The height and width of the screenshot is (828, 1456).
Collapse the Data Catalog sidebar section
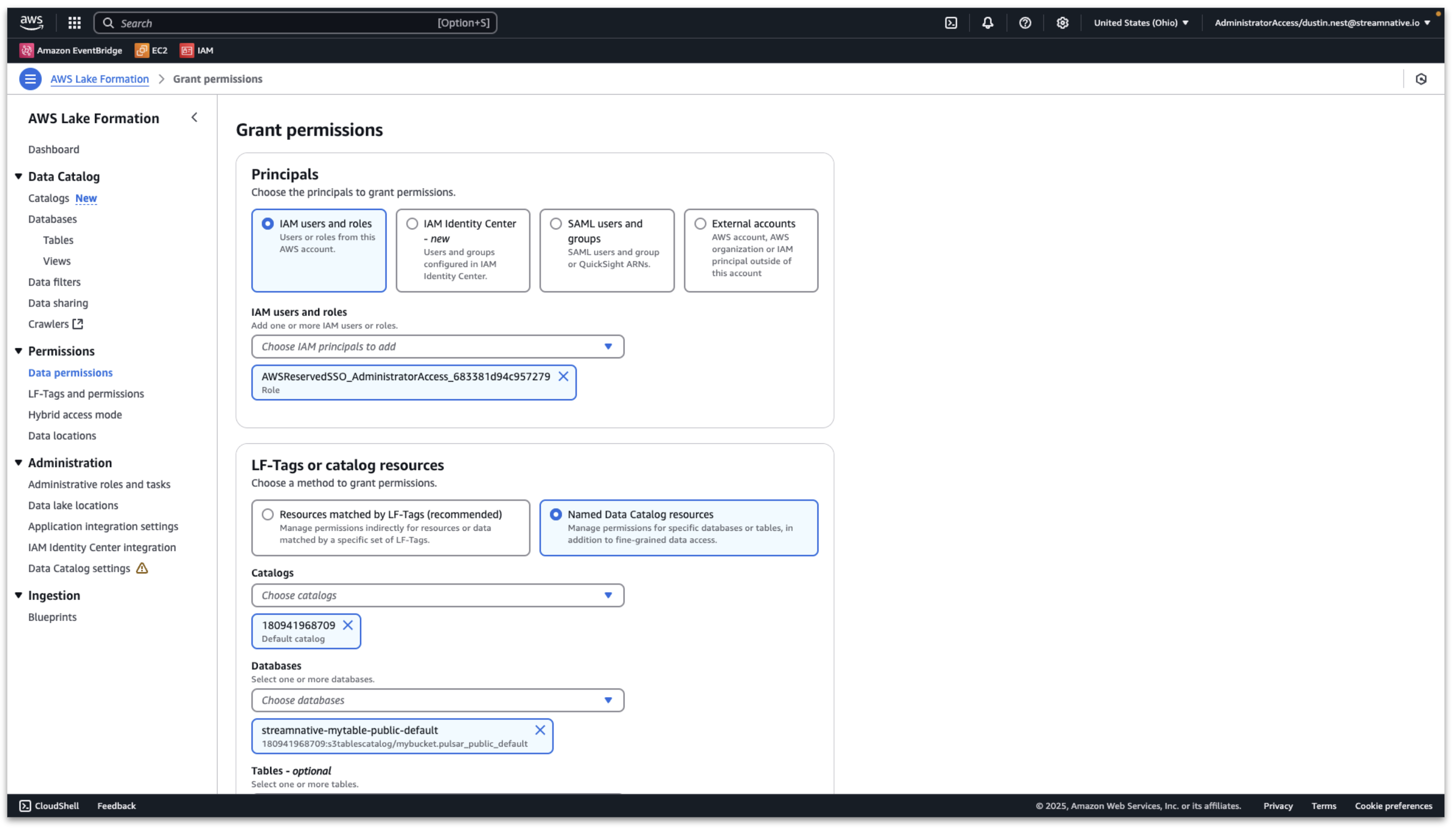(19, 177)
